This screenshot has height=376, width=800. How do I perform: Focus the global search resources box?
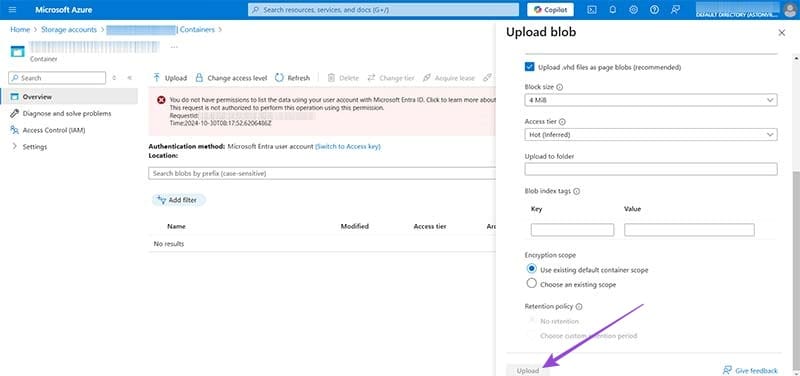click(384, 10)
